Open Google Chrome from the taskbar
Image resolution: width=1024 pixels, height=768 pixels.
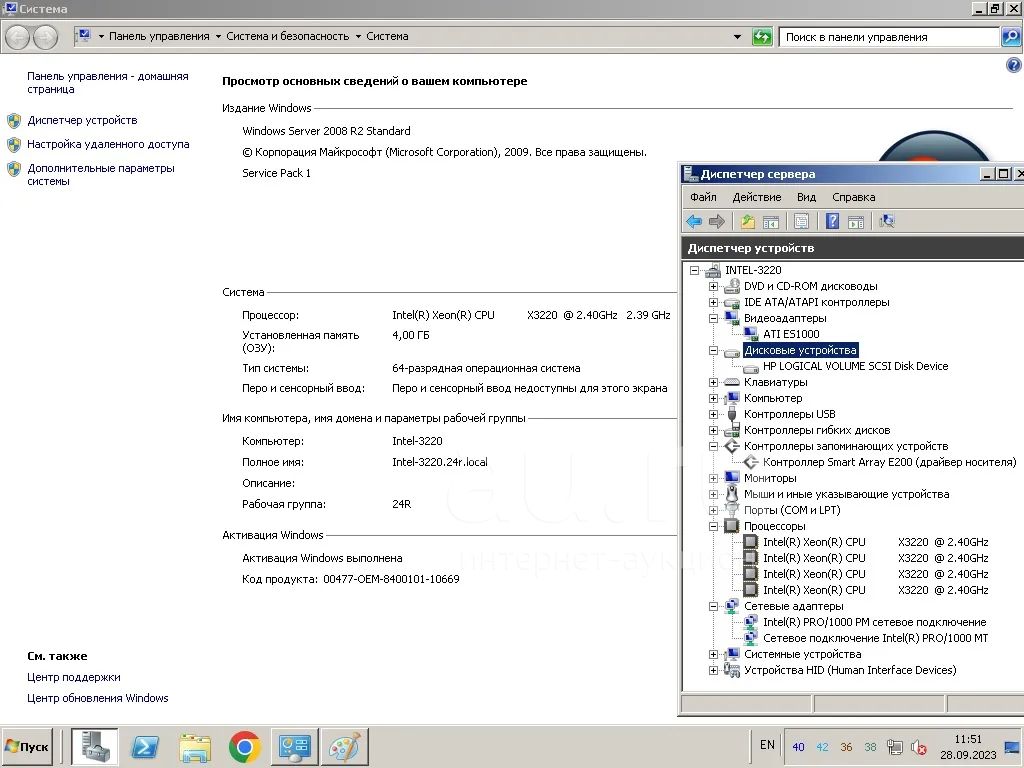click(245, 746)
